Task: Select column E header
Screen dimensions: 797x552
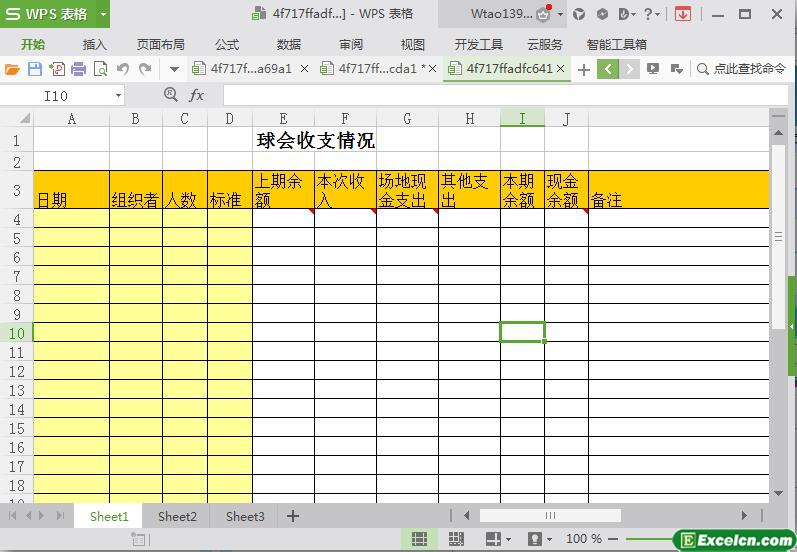Action: [283, 118]
